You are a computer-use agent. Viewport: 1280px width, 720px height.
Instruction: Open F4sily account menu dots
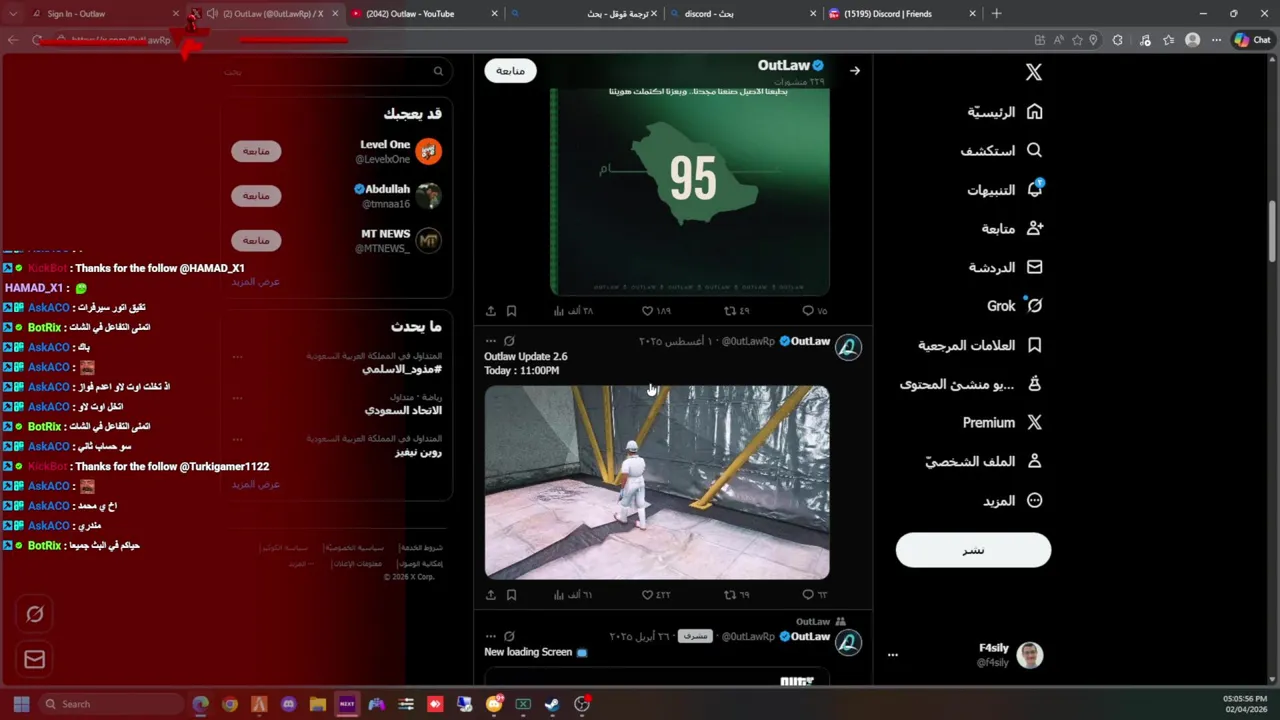[x=893, y=655]
